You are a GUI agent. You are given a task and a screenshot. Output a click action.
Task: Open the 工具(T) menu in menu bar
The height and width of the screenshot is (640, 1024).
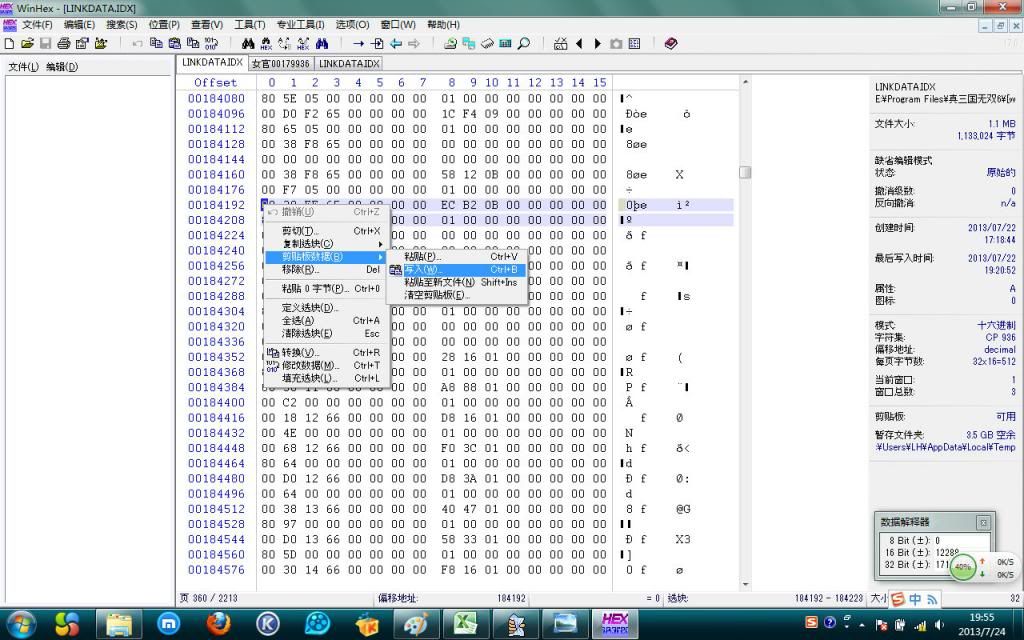[249, 24]
